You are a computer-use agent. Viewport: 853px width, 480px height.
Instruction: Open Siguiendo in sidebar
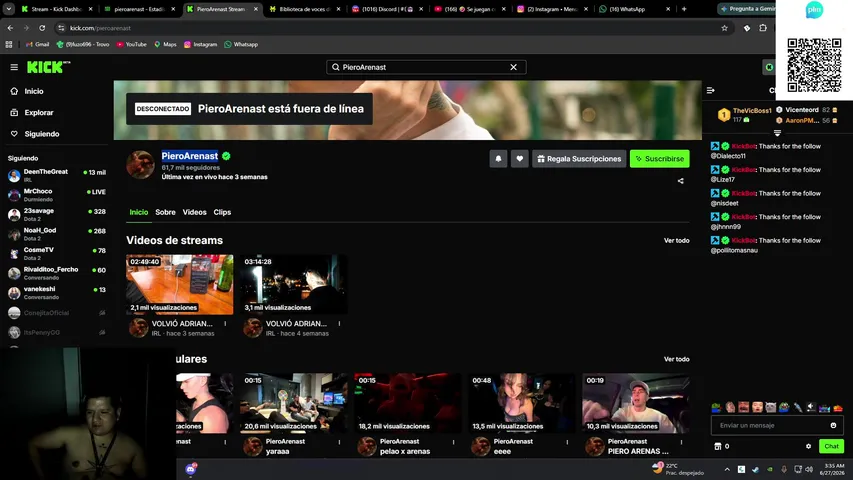click(41, 134)
